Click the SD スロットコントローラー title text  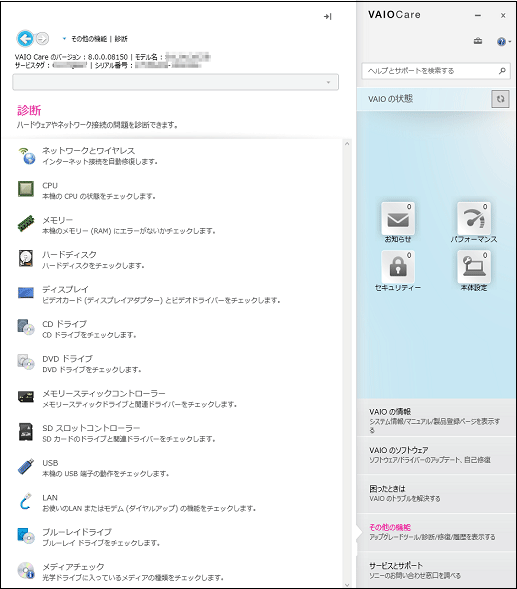91,428
